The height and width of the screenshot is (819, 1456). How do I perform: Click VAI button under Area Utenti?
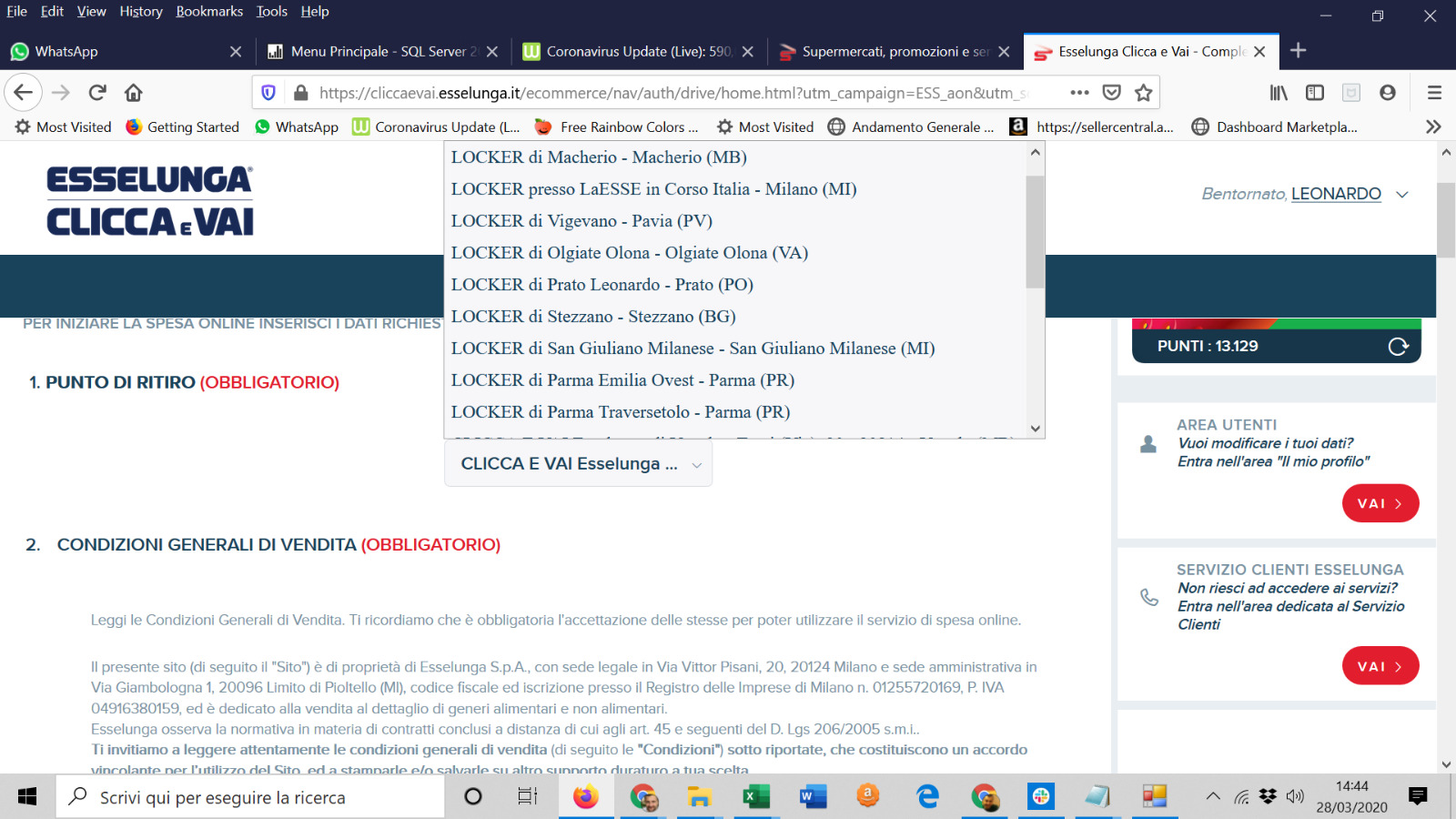tap(1380, 503)
